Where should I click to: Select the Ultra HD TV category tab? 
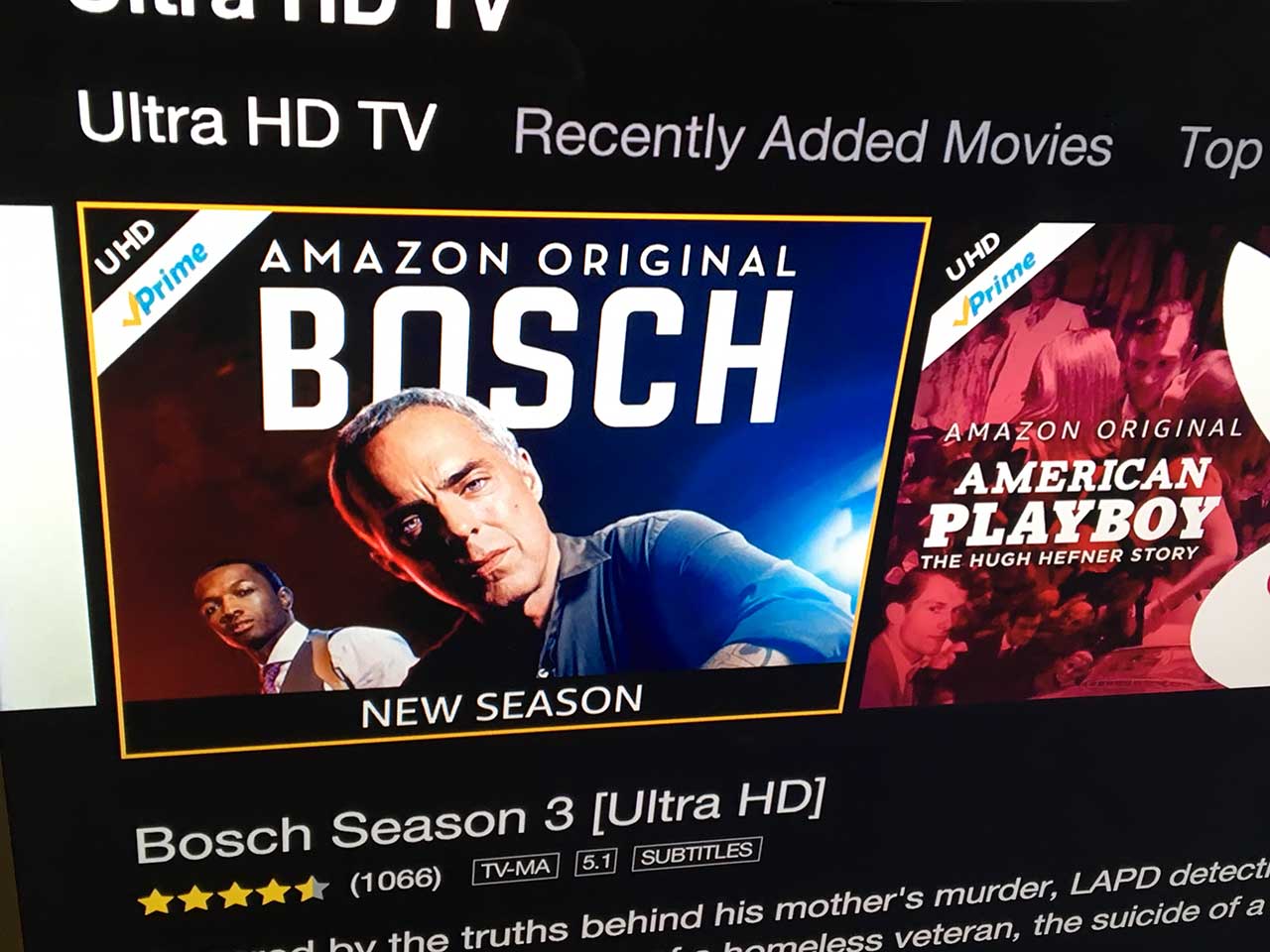[256, 121]
